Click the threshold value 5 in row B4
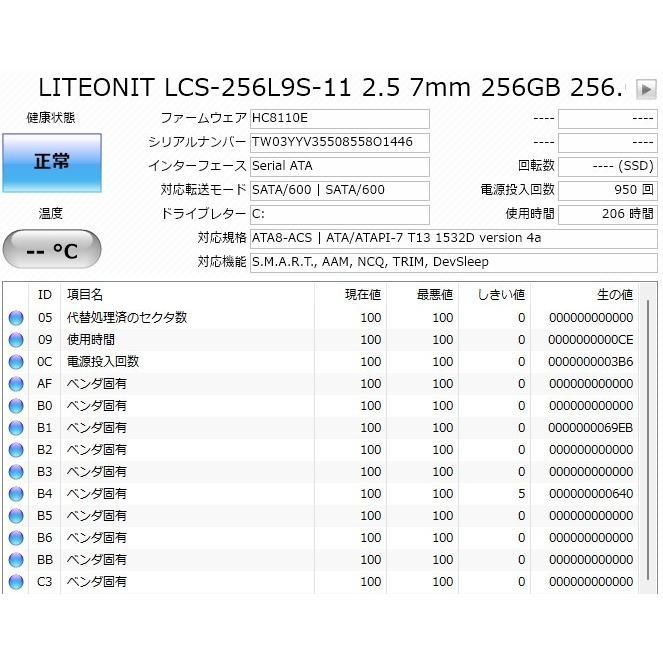Screen dimensions: 663x663 tap(522, 494)
